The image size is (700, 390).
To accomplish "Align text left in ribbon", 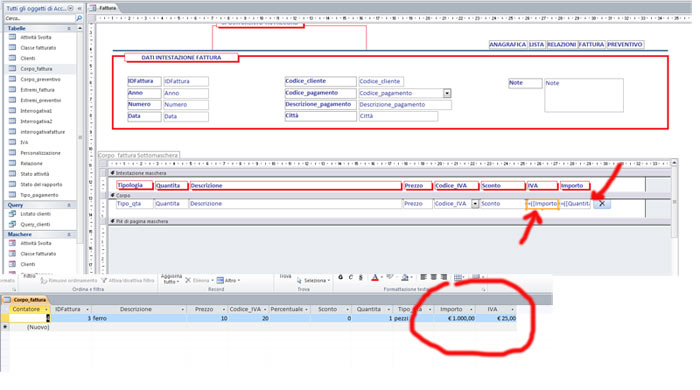I will click(423, 278).
